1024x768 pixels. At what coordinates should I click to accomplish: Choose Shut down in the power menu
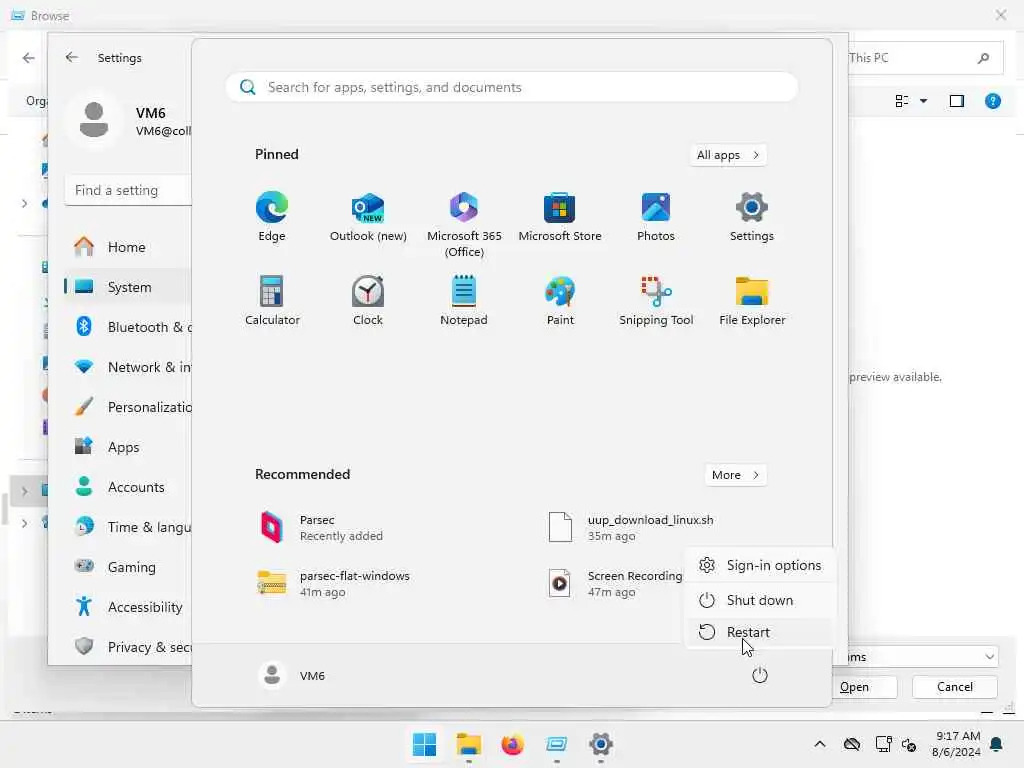coord(760,600)
